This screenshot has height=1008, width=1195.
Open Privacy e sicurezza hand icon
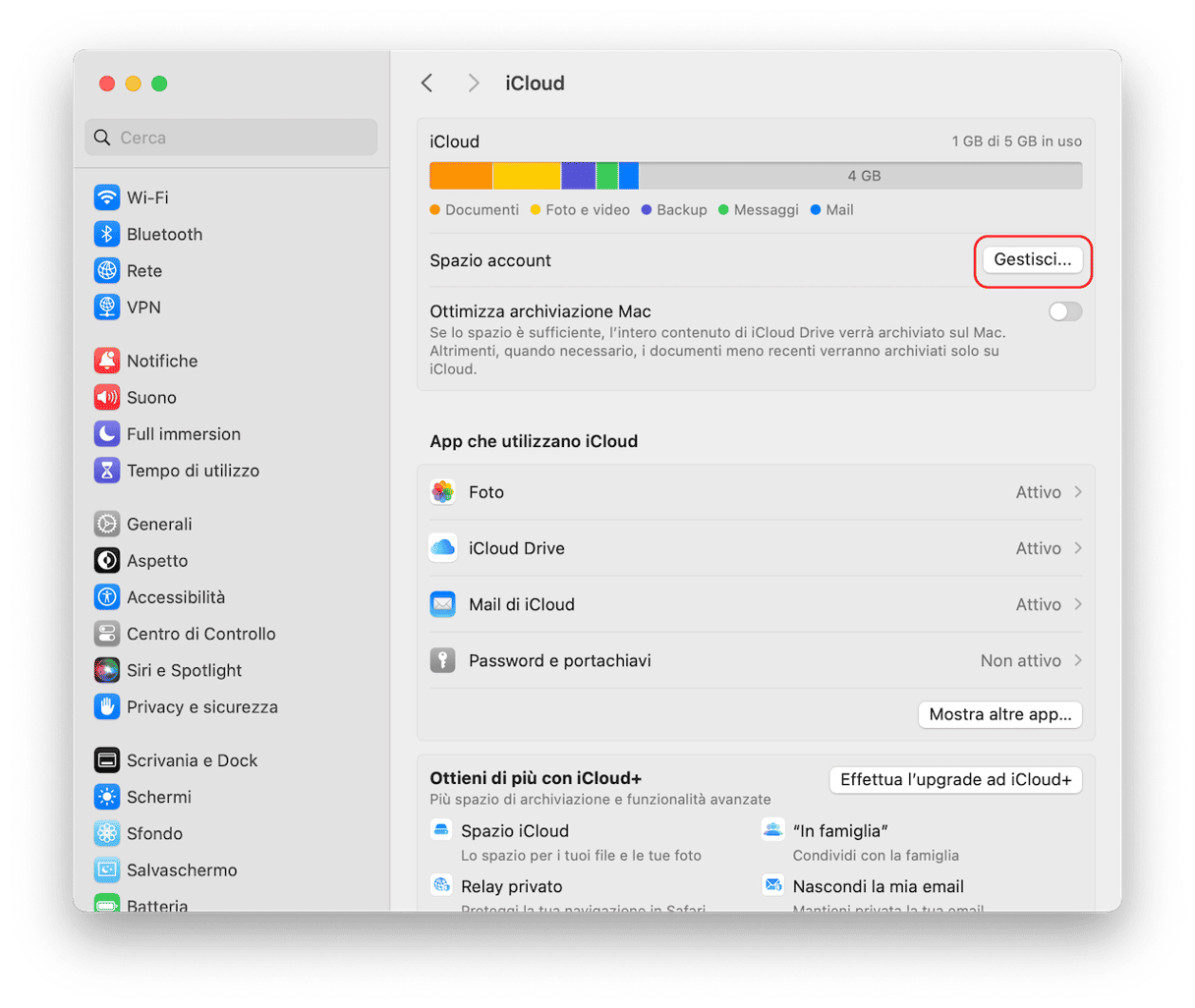point(106,706)
